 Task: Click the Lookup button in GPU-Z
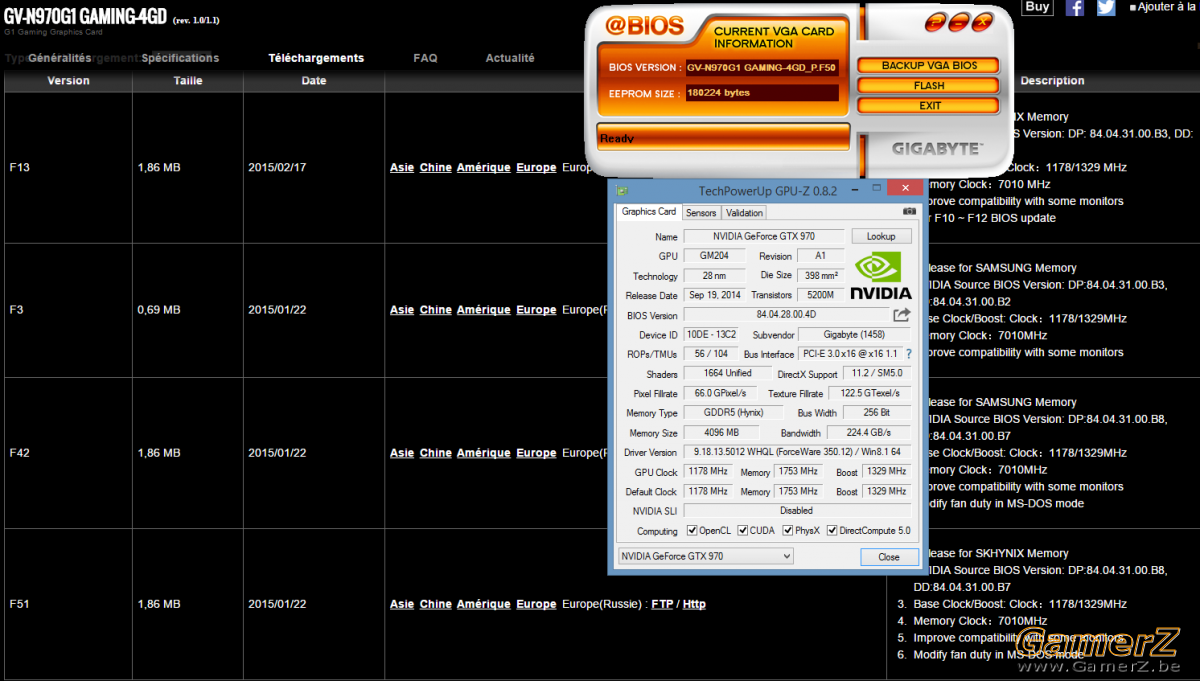881,236
